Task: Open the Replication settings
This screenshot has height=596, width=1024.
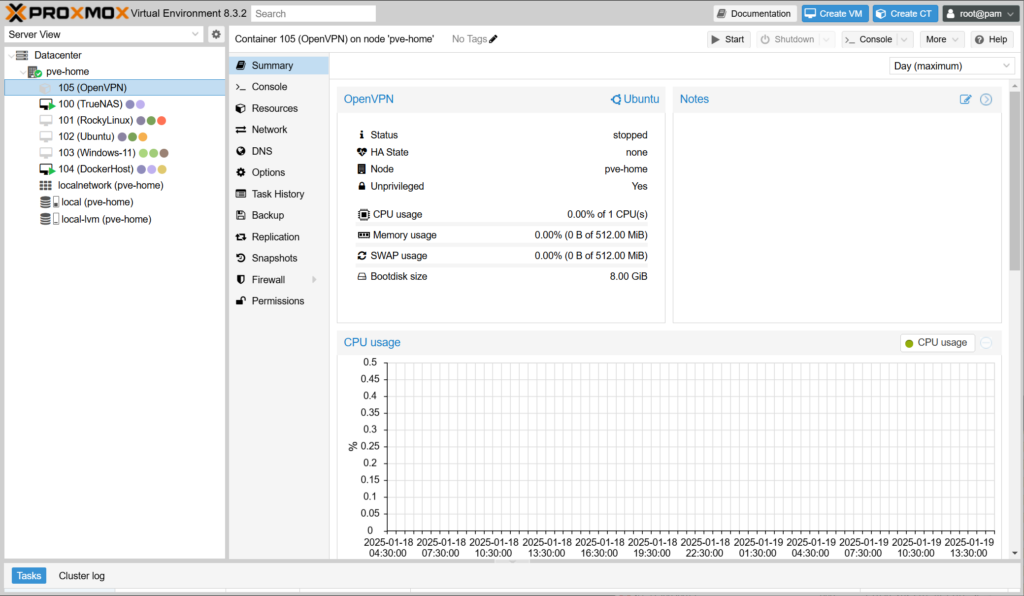Action: pyautogui.click(x=275, y=237)
